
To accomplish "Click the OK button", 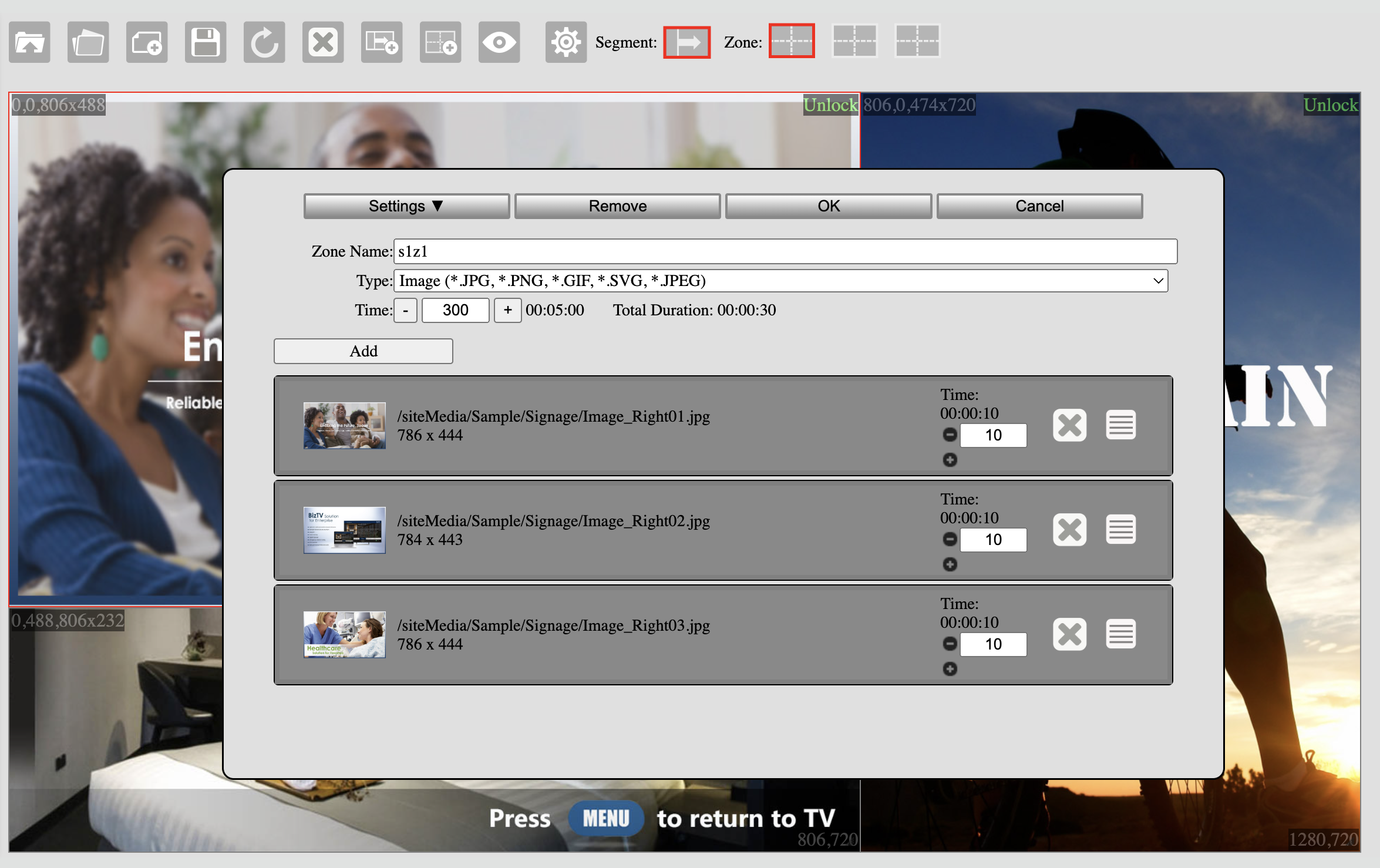I will pos(828,206).
